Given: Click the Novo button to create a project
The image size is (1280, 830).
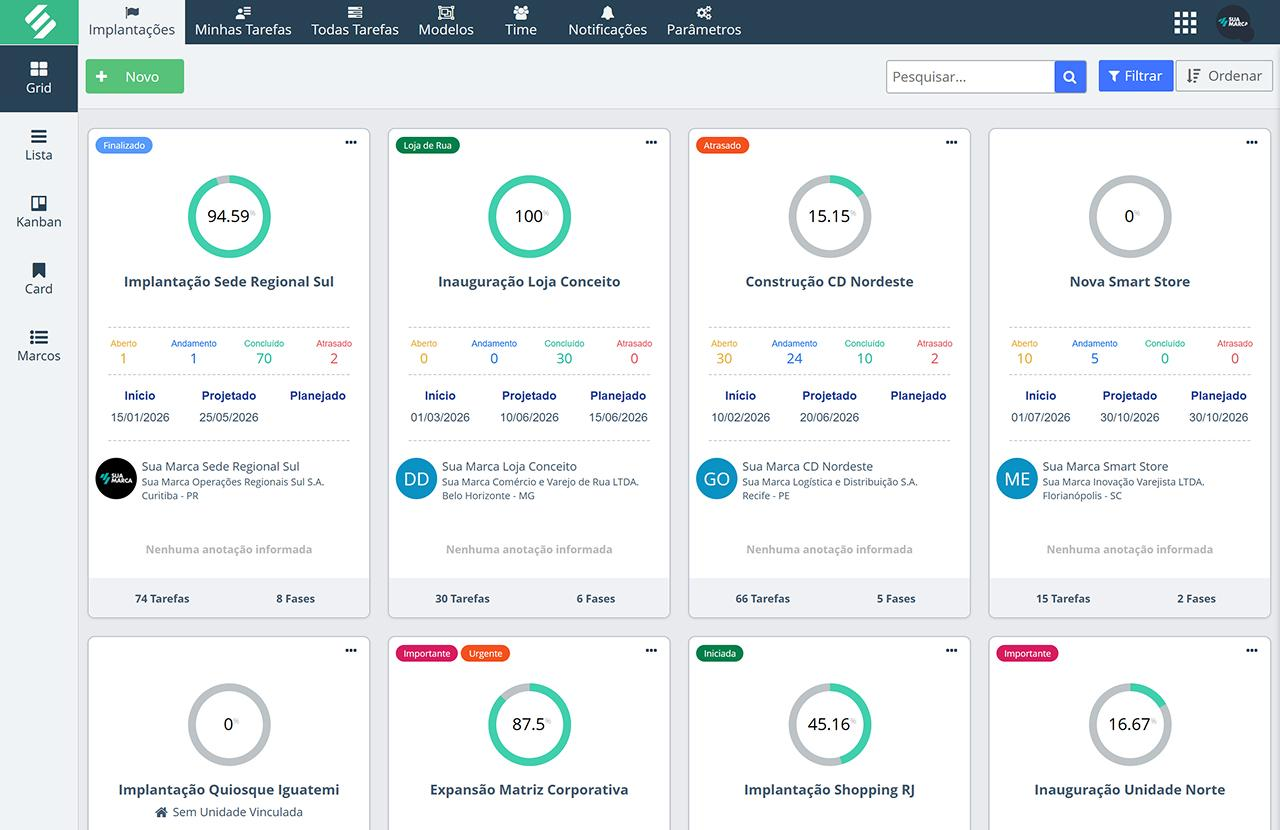Looking at the screenshot, I should coord(134,76).
